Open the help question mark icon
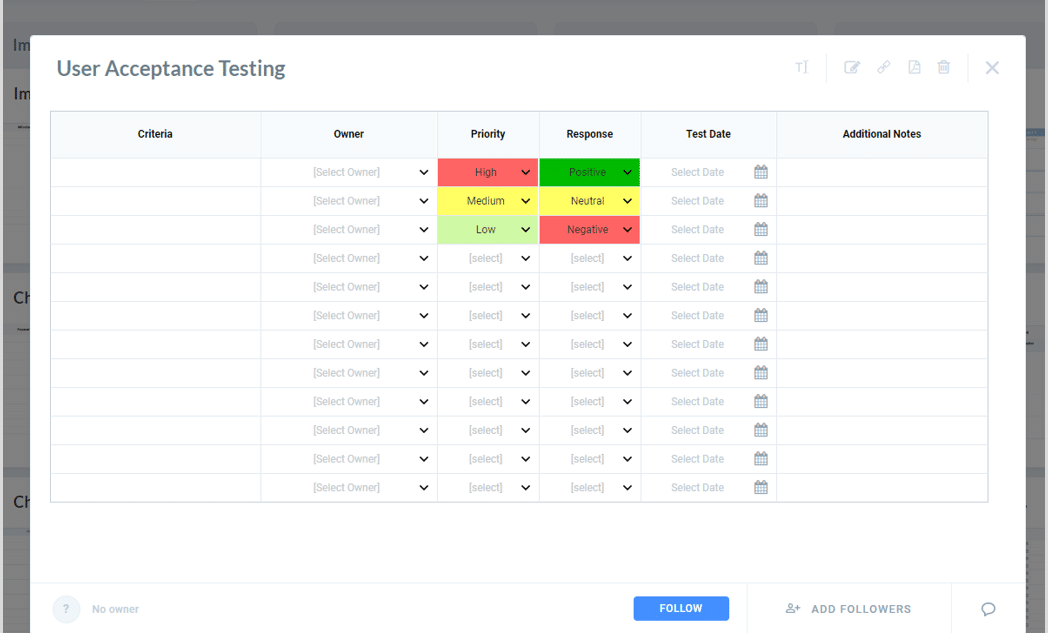Viewport: 1048px width, 633px height. [x=66, y=609]
